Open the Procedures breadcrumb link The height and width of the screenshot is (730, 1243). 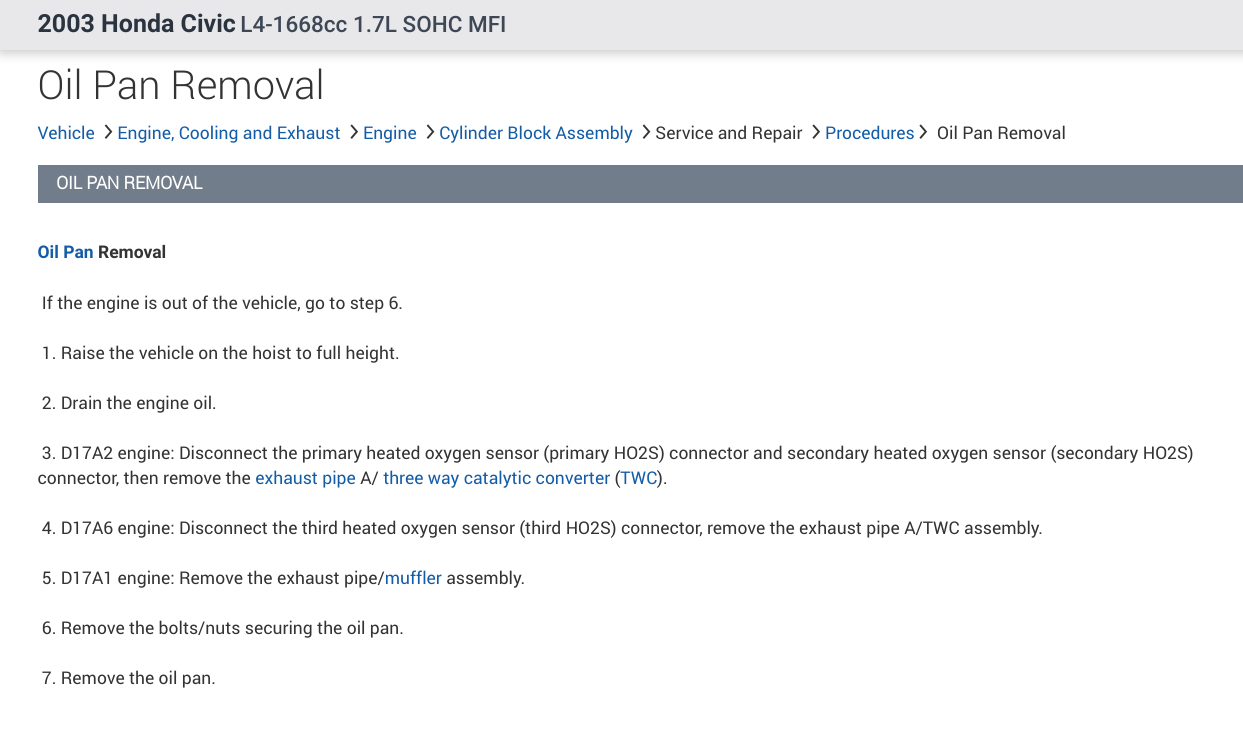[869, 133]
